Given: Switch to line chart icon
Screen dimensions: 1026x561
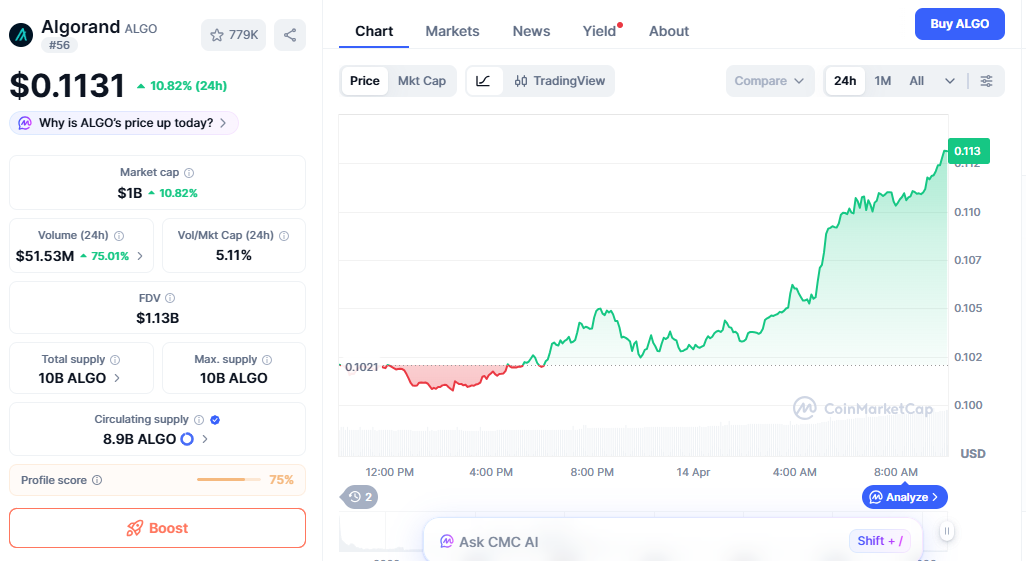Looking at the screenshot, I should (x=484, y=81).
